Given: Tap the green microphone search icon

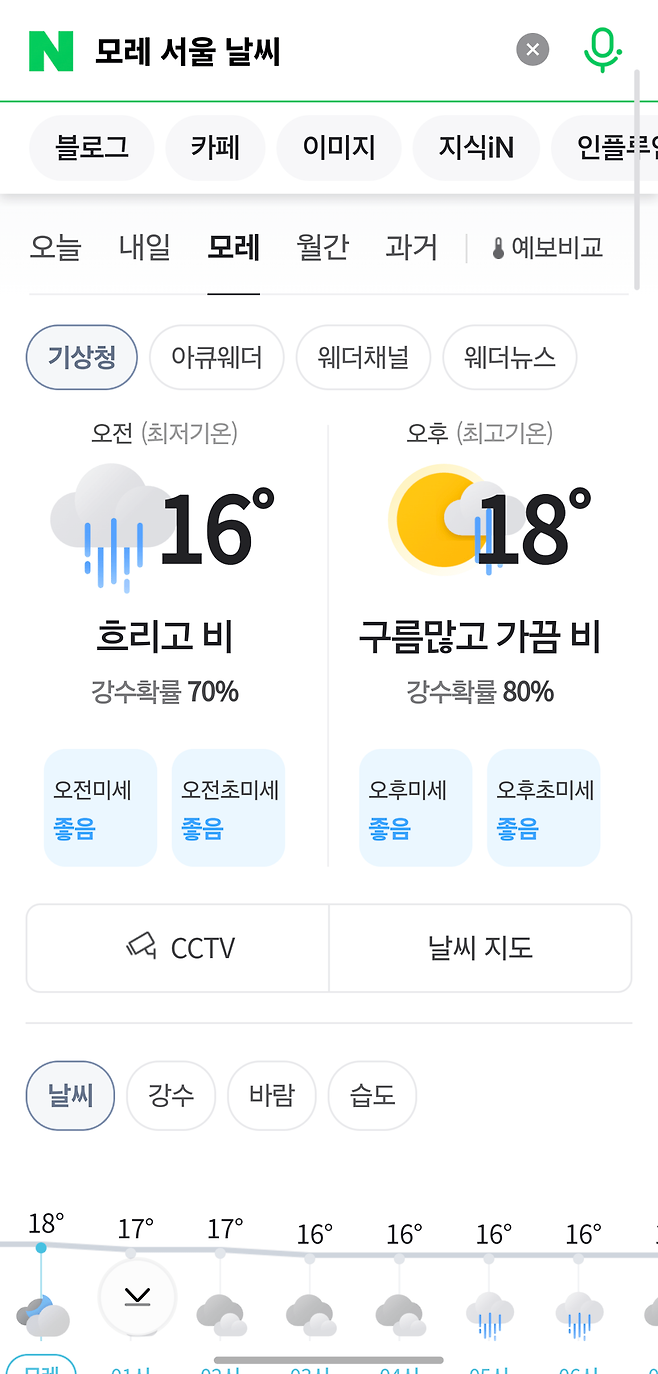Looking at the screenshot, I should tap(604, 49).
